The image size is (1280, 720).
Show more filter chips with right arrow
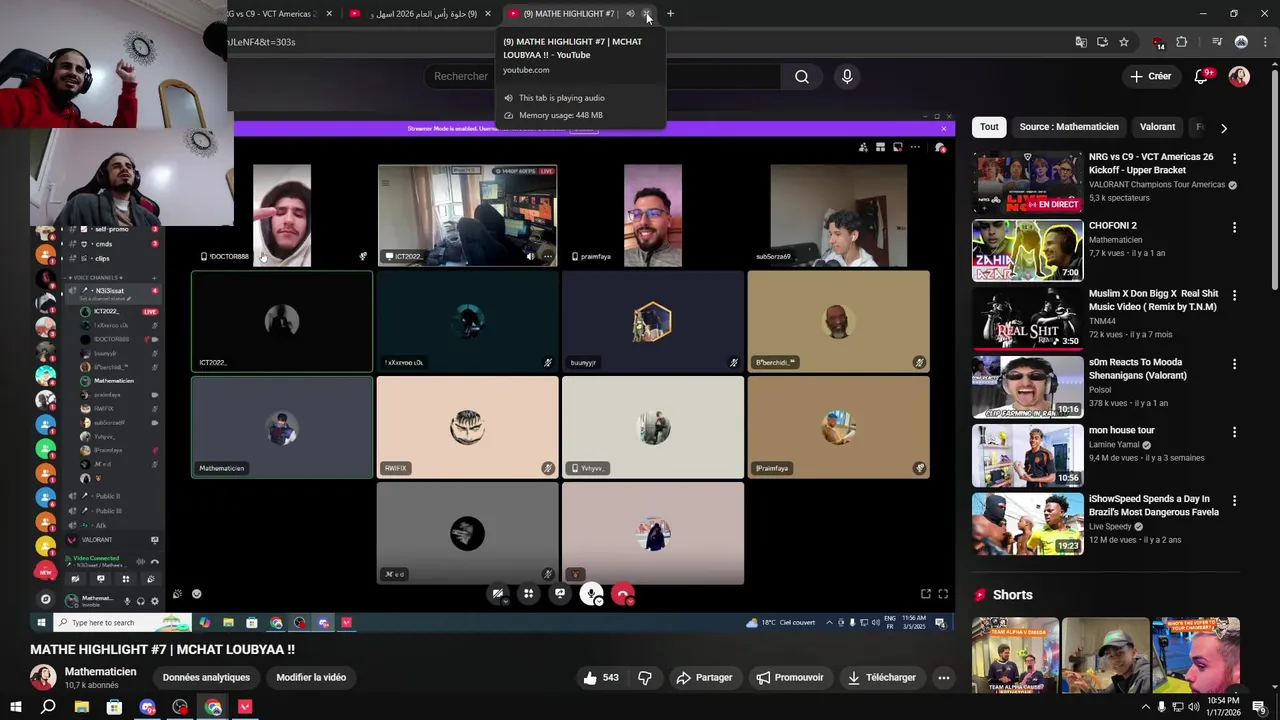click(x=1223, y=128)
